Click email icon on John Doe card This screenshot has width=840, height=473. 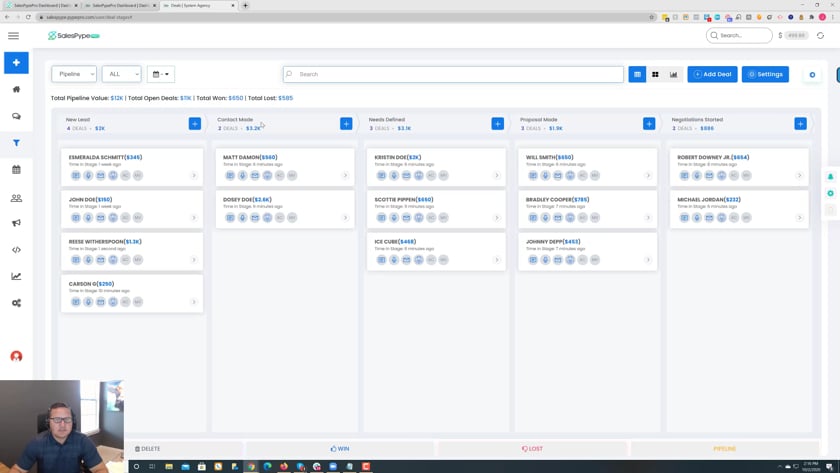(x=101, y=217)
